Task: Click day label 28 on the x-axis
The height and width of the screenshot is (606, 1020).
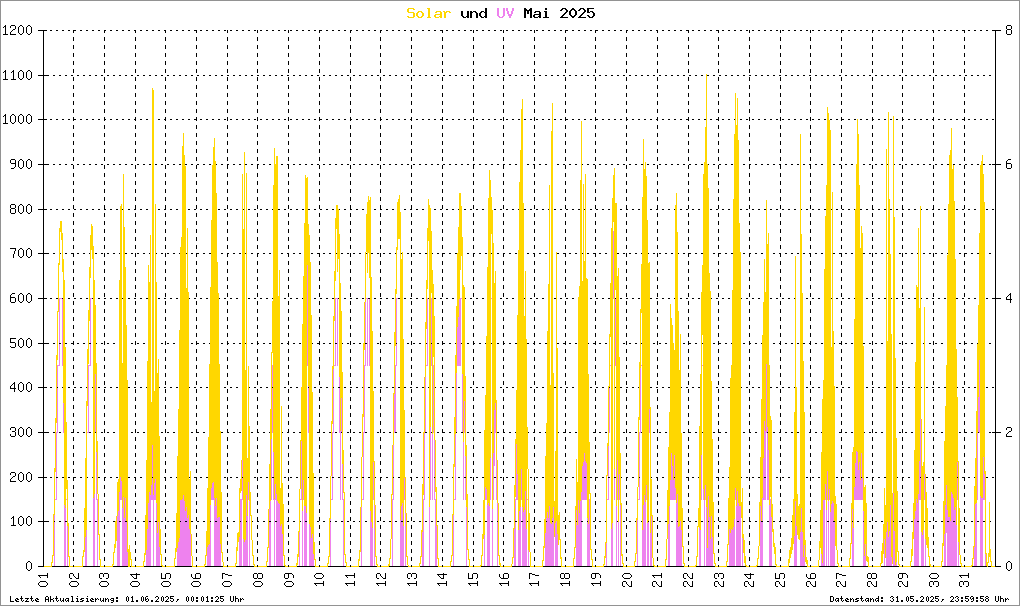Action: 872,579
